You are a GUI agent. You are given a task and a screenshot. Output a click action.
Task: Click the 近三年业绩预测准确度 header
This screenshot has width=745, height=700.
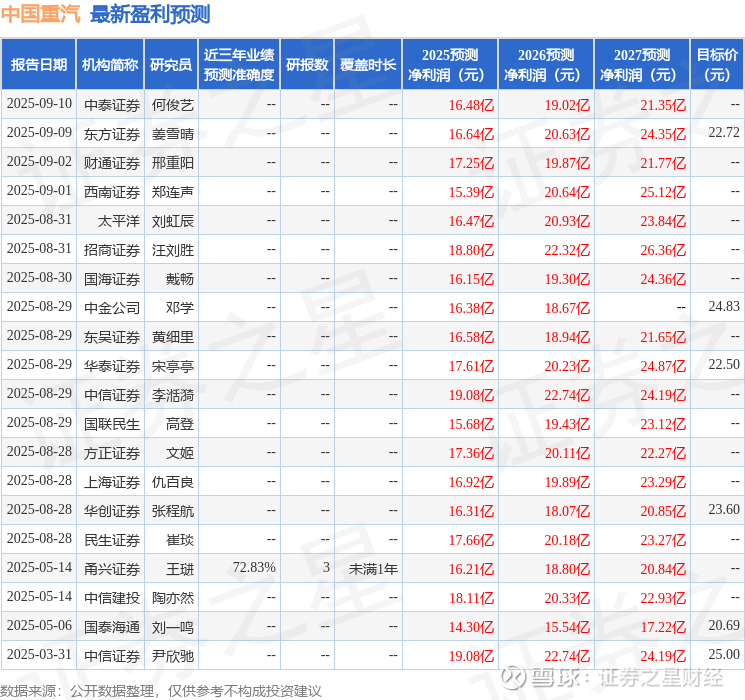pos(239,65)
